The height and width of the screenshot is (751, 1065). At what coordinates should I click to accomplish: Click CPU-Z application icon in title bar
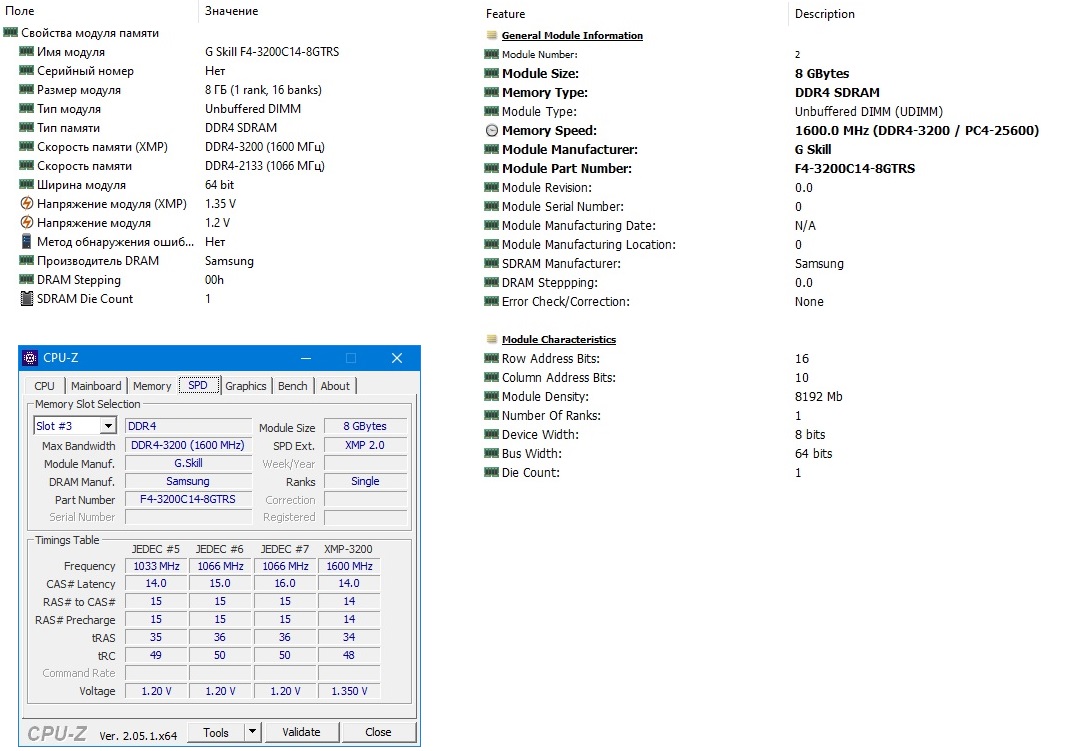30,358
